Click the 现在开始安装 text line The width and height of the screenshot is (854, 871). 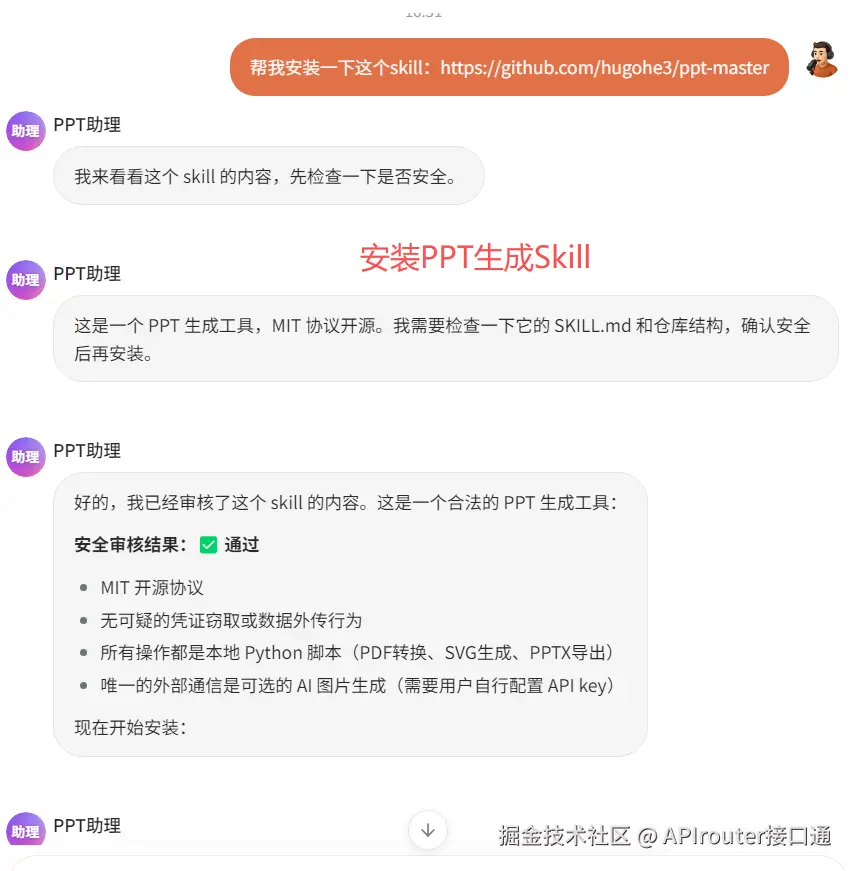[130, 727]
